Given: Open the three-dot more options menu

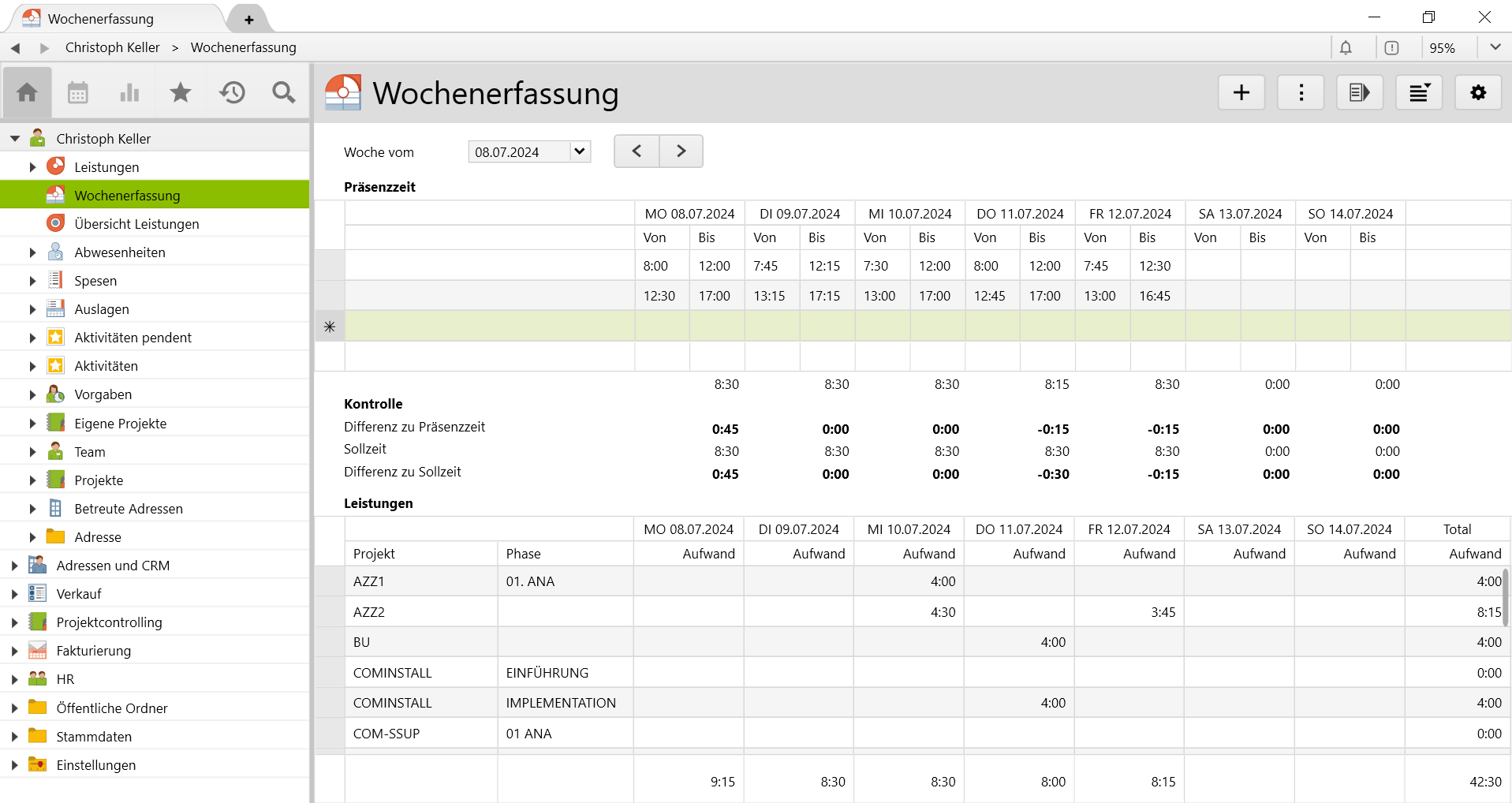Looking at the screenshot, I should point(1301,93).
